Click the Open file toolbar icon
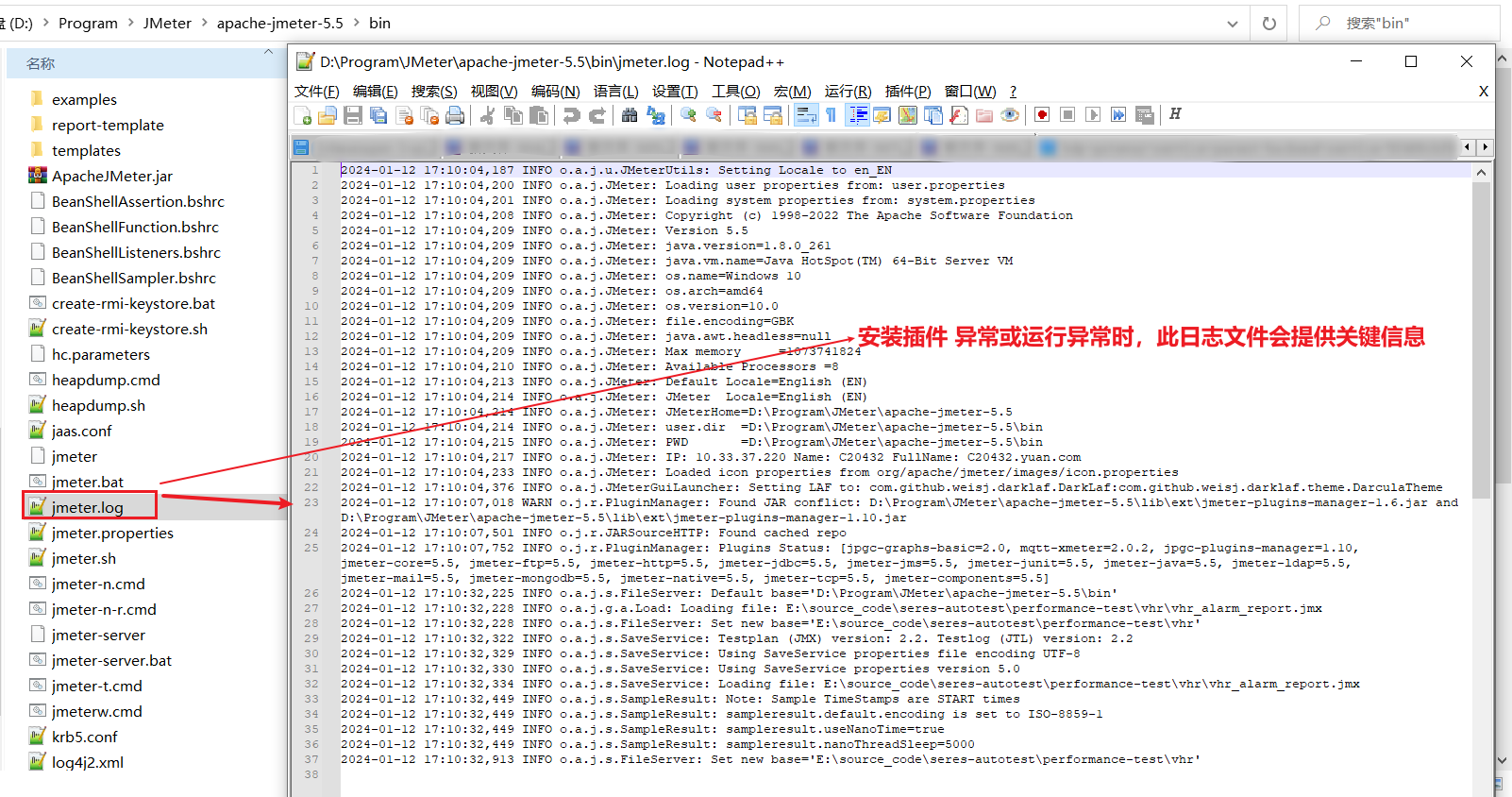This screenshot has height=797, width=1512. coord(328,115)
